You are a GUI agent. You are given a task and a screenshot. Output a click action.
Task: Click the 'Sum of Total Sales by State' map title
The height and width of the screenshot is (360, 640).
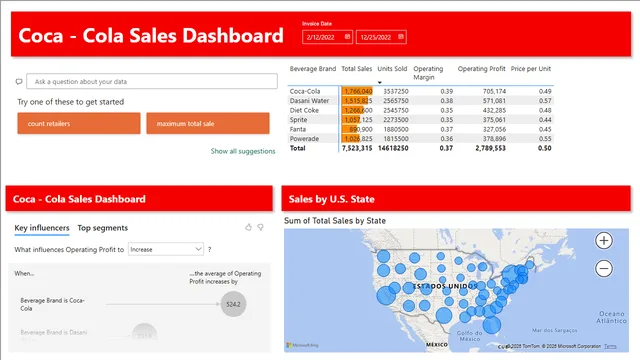tap(335, 221)
